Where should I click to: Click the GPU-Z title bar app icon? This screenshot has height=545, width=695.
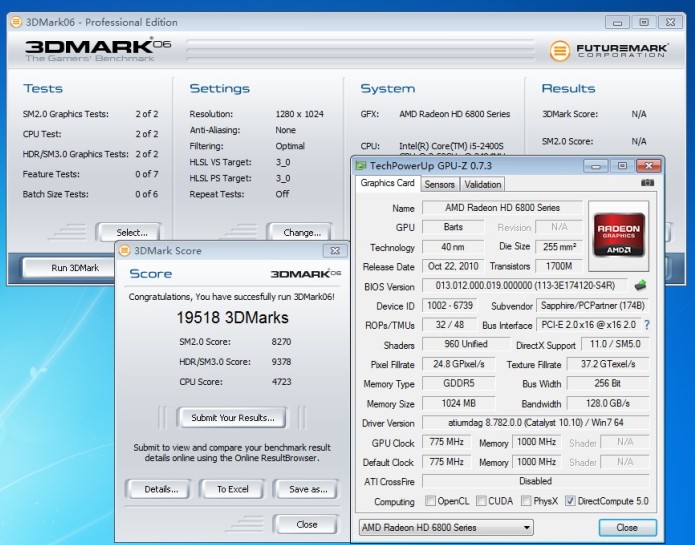(x=361, y=166)
